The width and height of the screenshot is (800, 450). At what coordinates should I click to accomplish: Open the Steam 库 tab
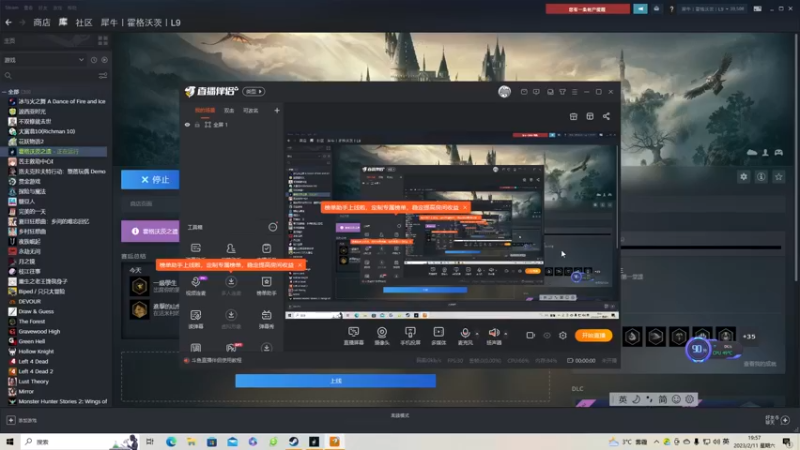63,22
